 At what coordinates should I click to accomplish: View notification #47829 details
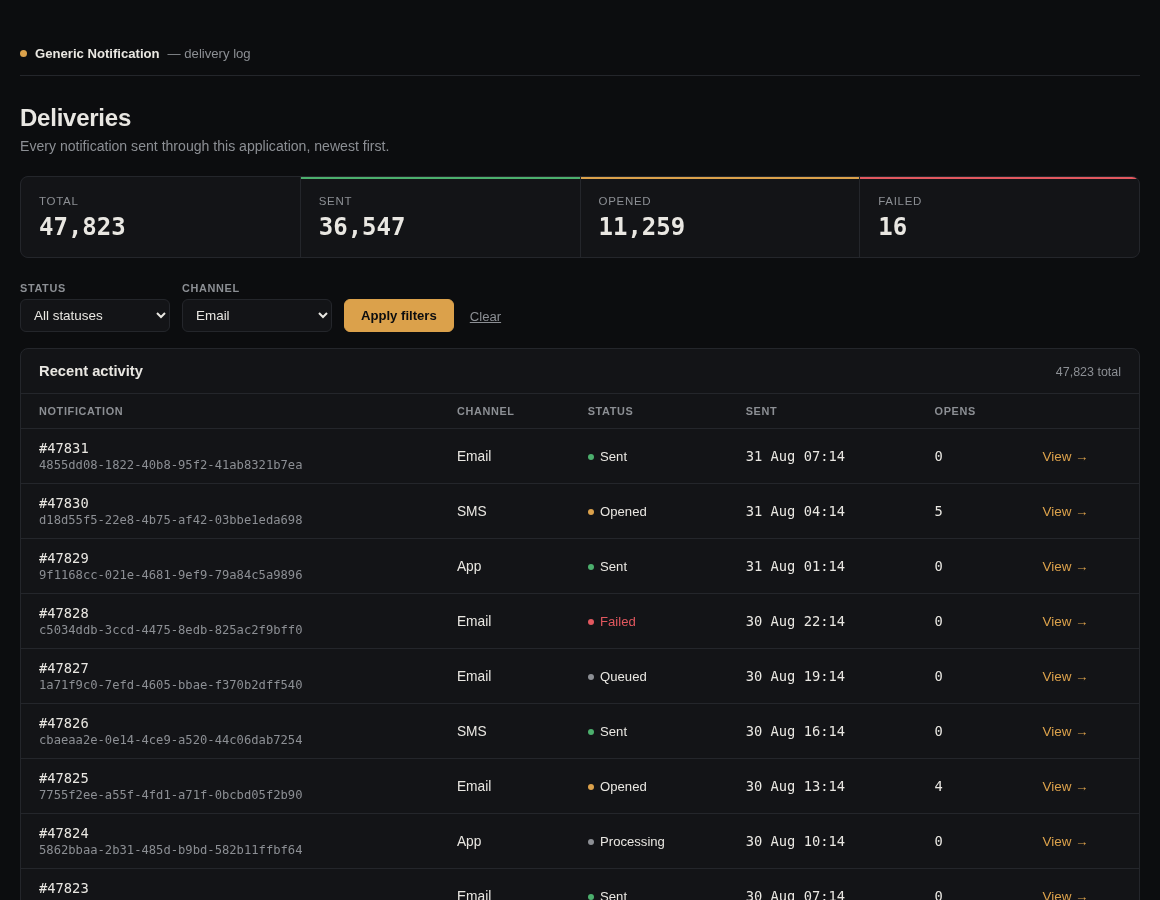click(x=1065, y=566)
